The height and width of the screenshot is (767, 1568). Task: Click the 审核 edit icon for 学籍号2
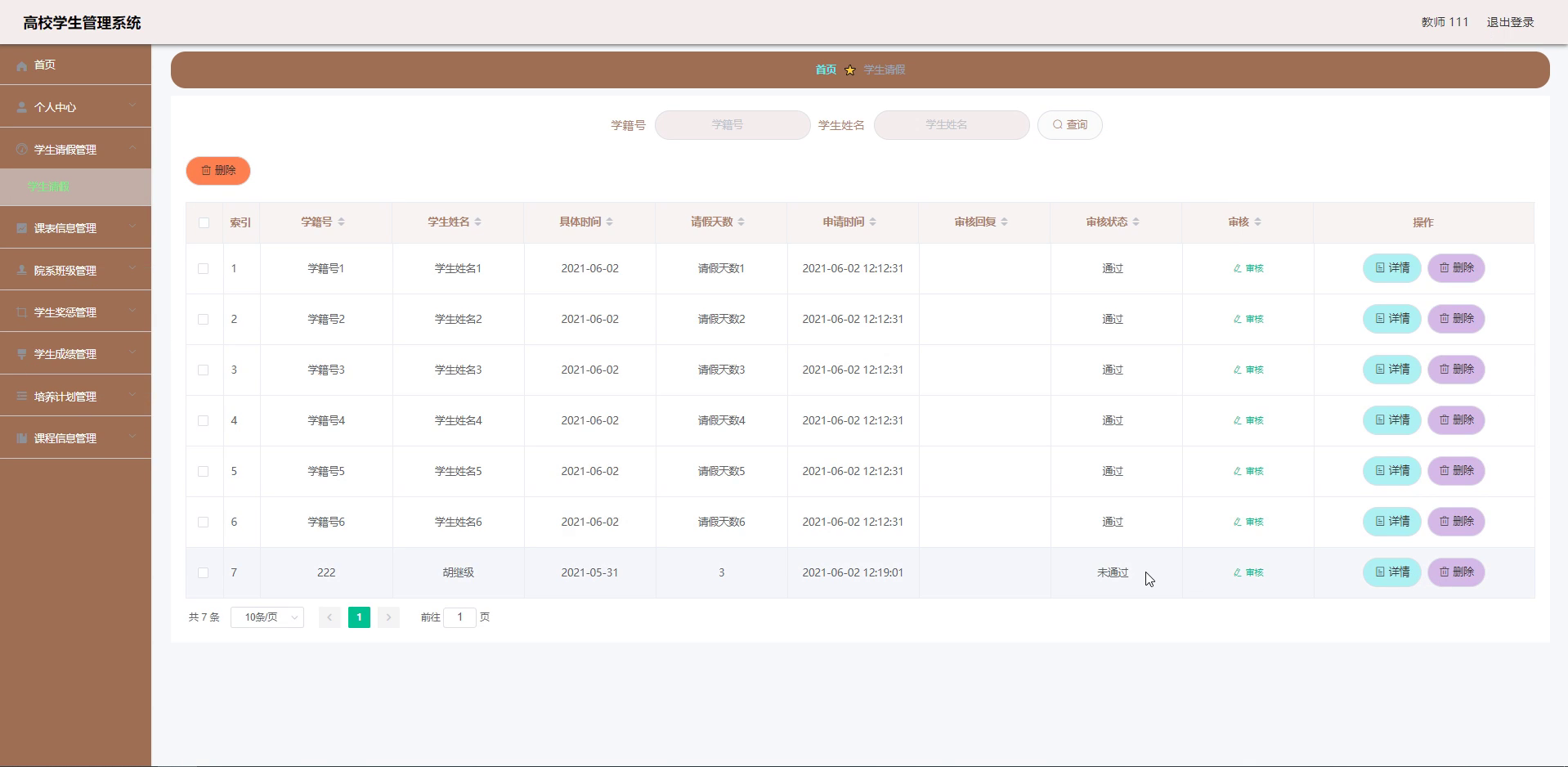tap(1237, 319)
